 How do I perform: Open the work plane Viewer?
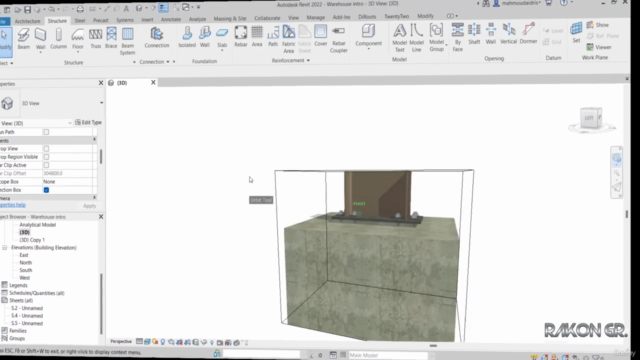[x=599, y=47]
